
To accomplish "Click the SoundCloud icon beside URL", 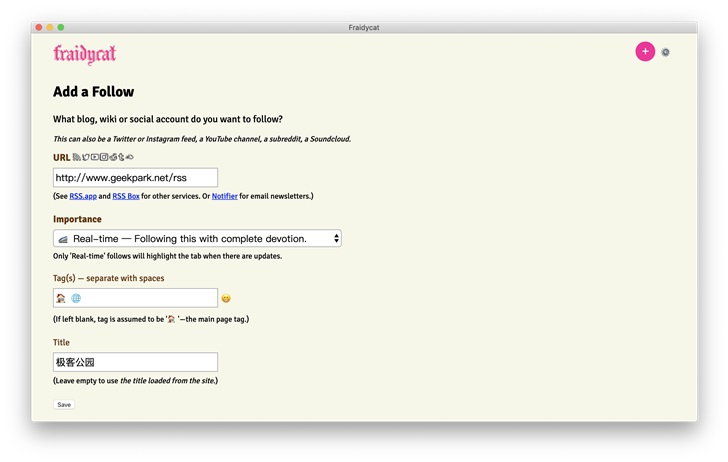I will (x=129, y=157).
